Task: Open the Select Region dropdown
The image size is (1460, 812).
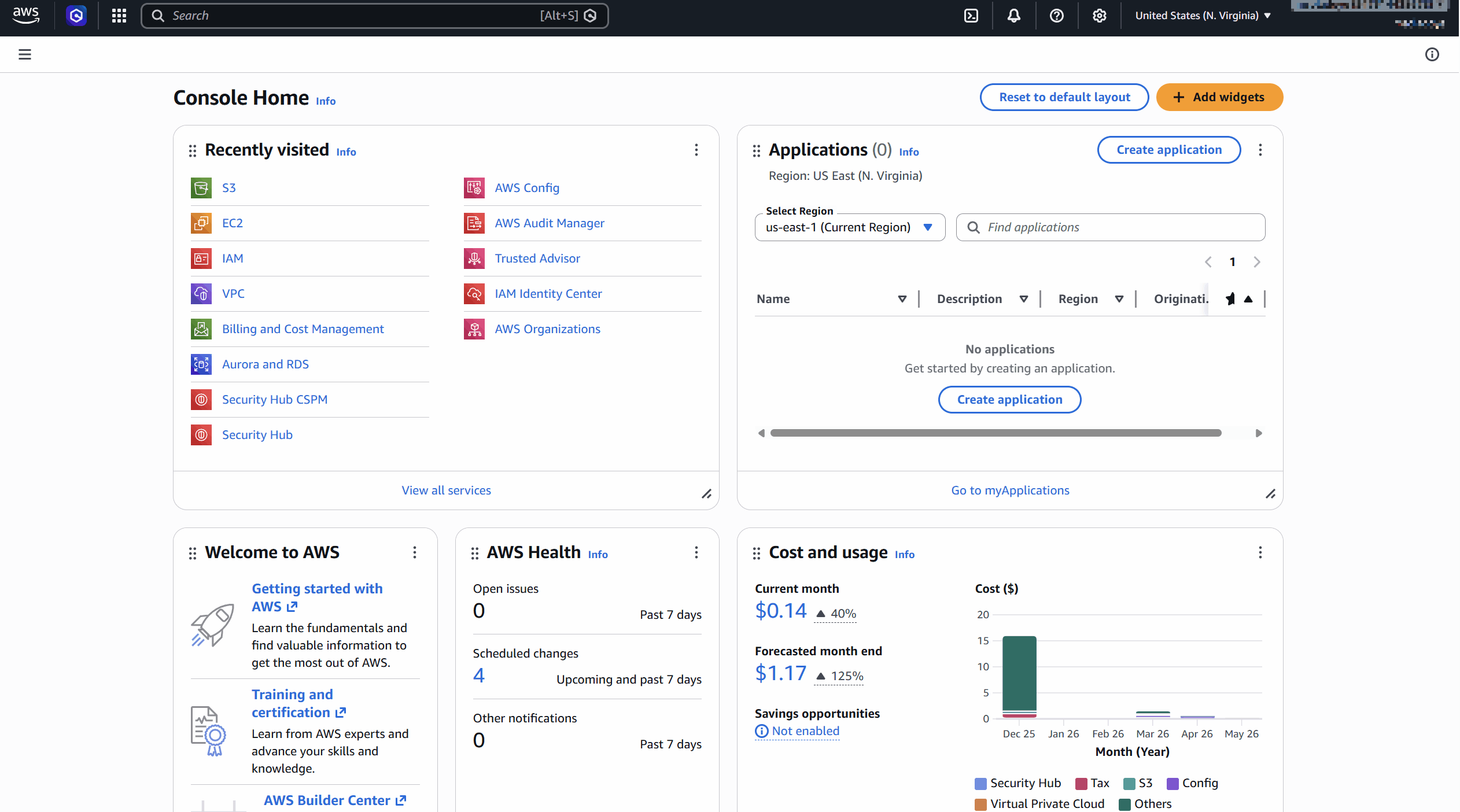Action: pos(850,227)
